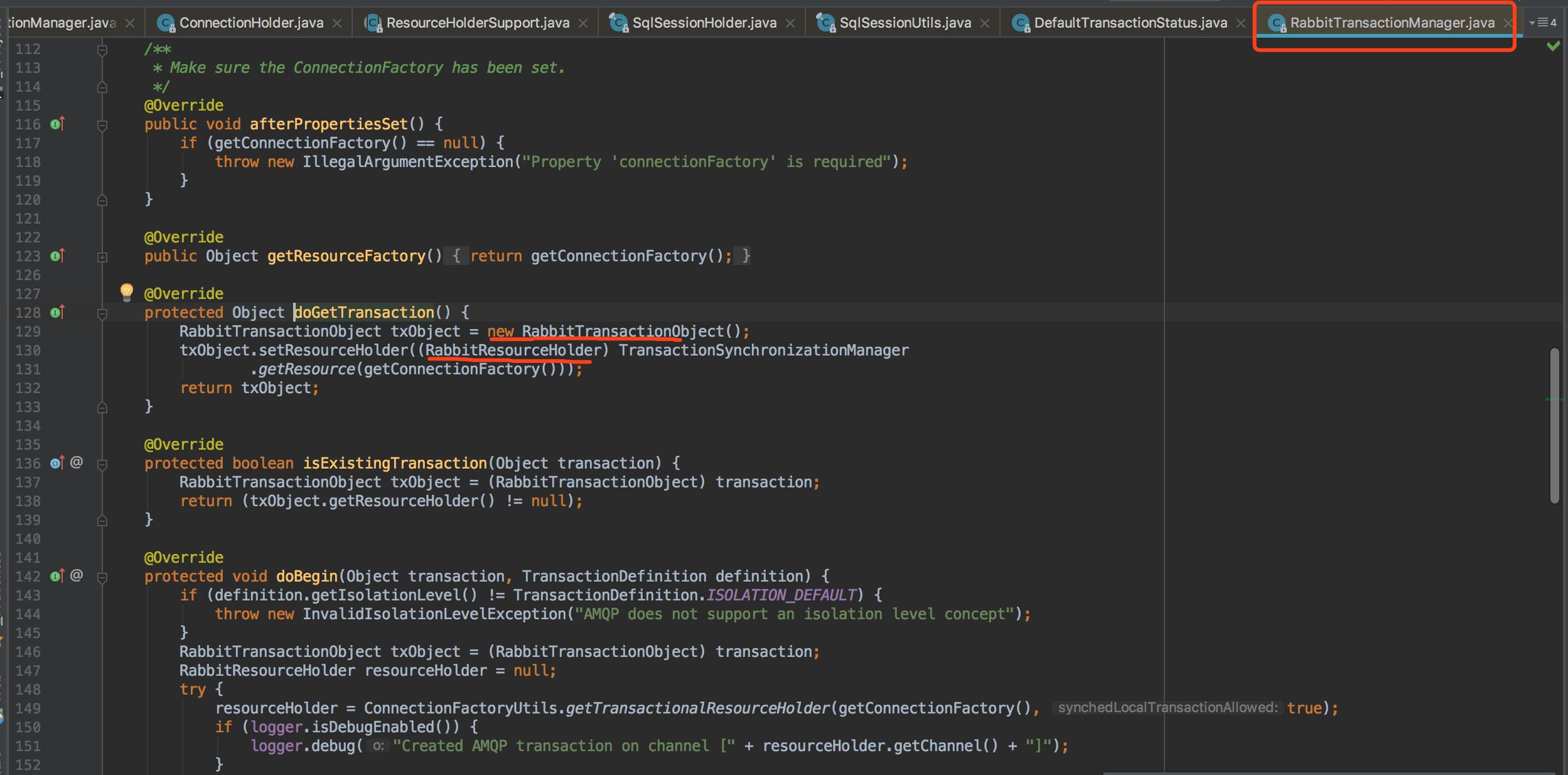Expand the folded getResourceFactory method

click(102, 257)
